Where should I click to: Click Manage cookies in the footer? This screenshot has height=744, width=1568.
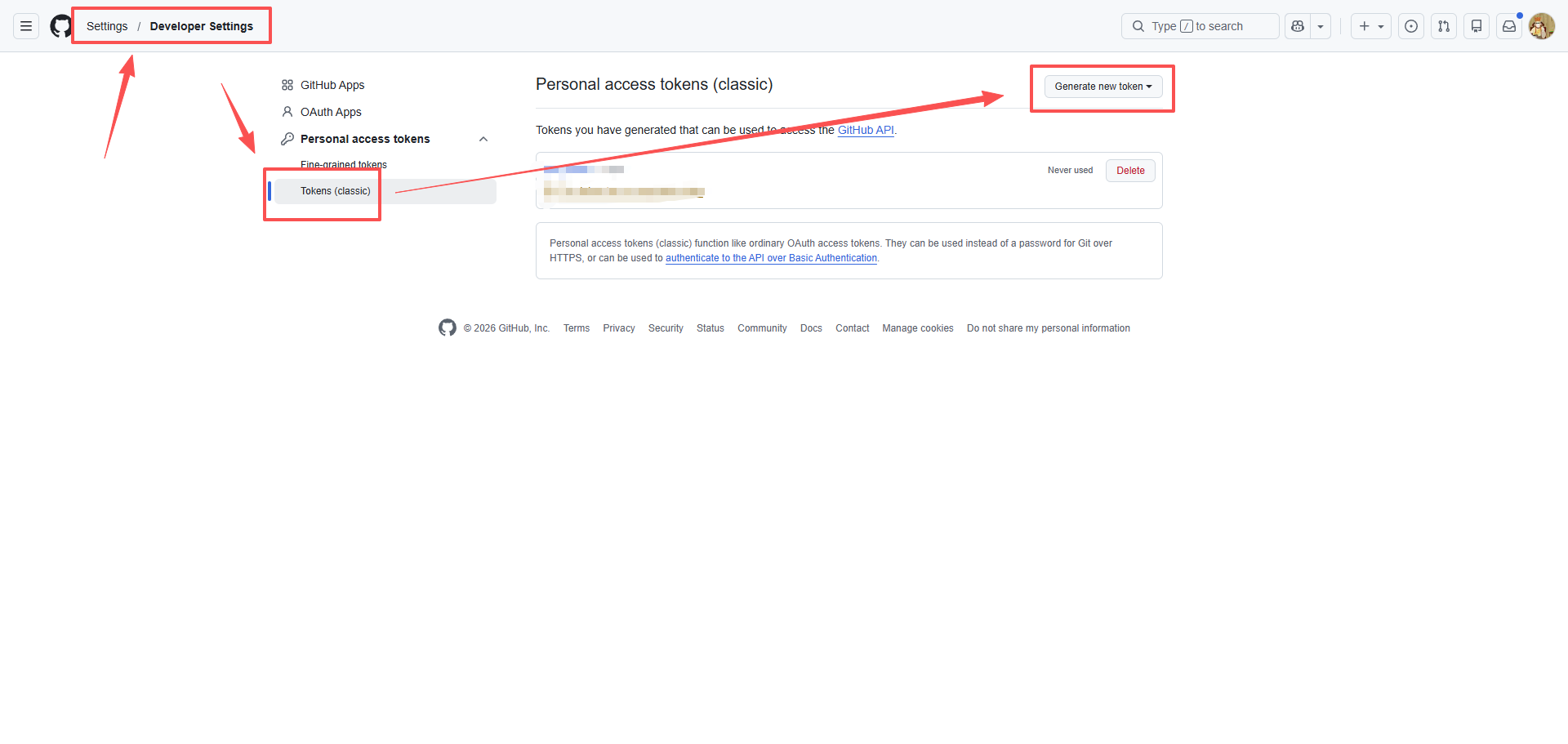(x=918, y=328)
